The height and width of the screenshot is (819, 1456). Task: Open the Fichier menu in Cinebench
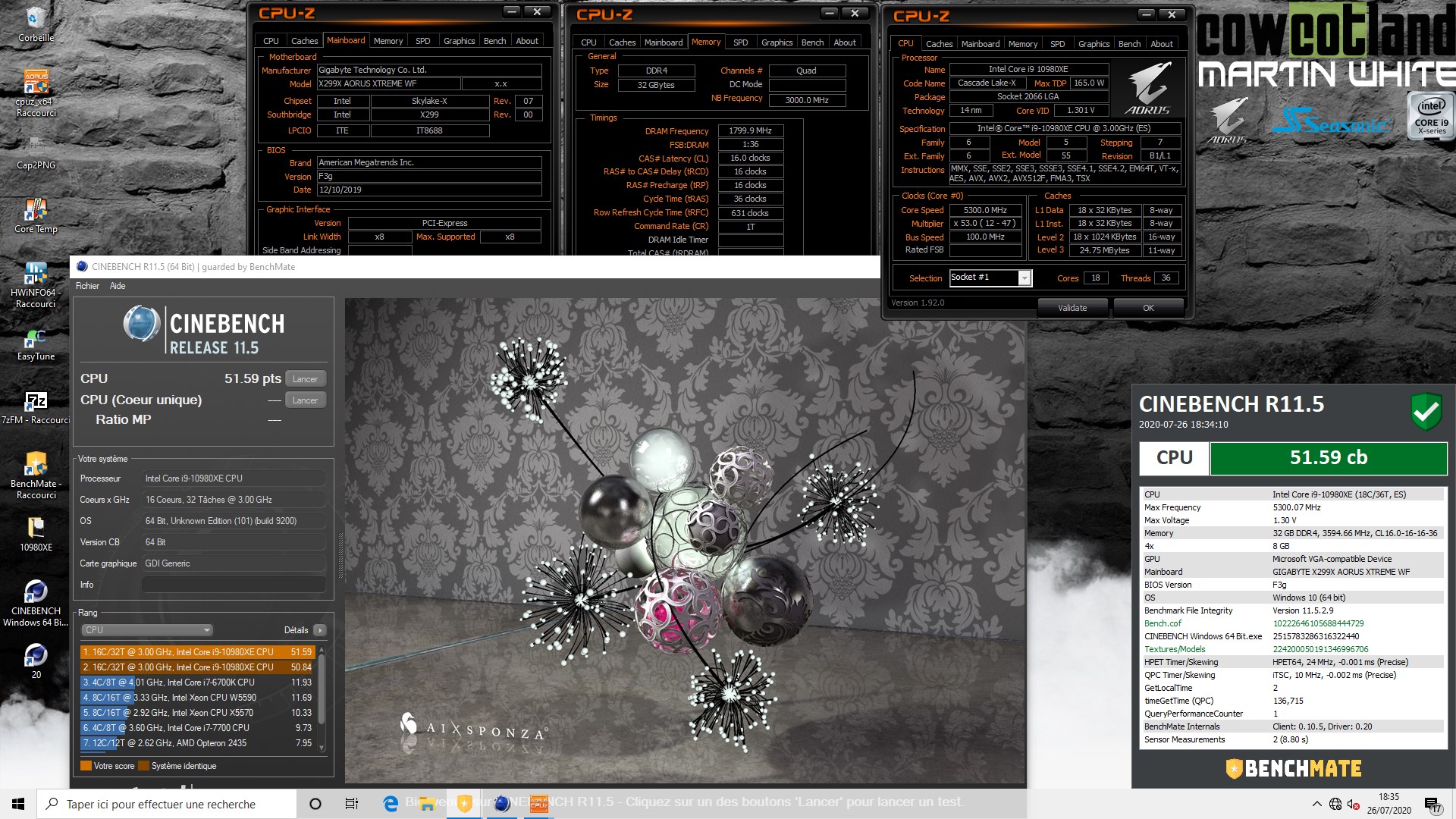click(87, 286)
